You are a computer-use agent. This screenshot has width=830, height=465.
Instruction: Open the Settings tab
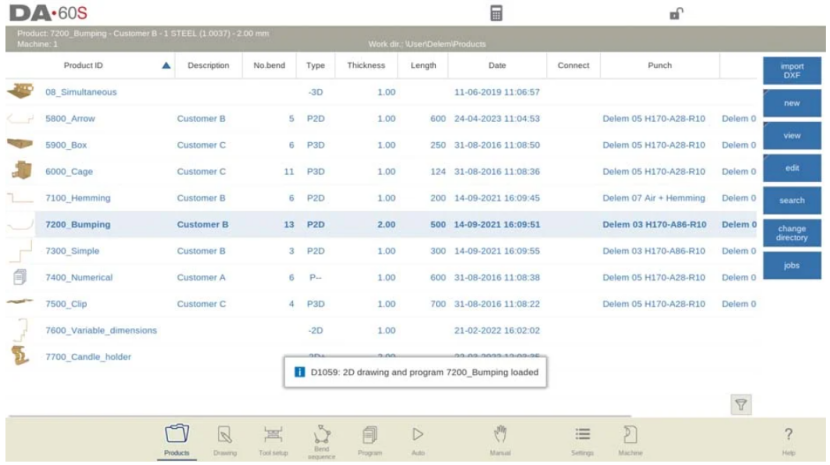pyautogui.click(x=582, y=439)
